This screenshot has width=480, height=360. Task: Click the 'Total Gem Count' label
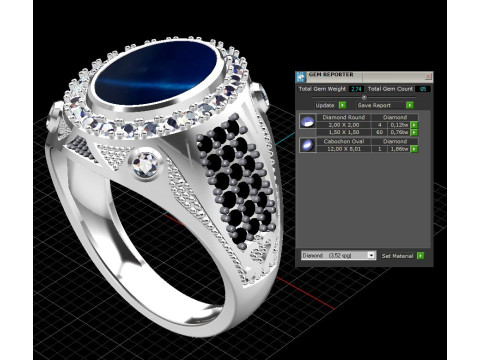[390, 89]
